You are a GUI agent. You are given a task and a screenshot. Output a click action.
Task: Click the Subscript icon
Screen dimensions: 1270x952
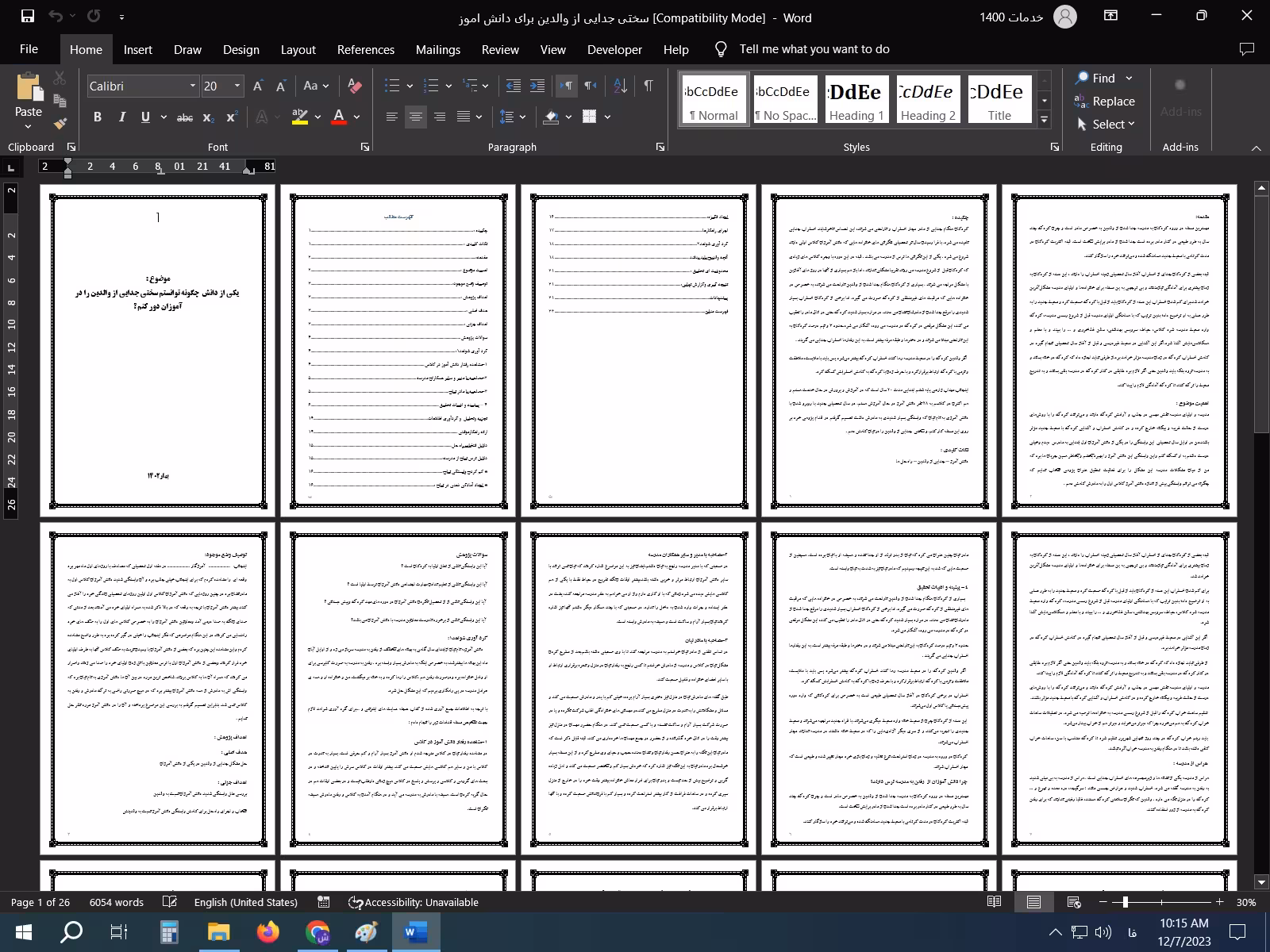208,117
